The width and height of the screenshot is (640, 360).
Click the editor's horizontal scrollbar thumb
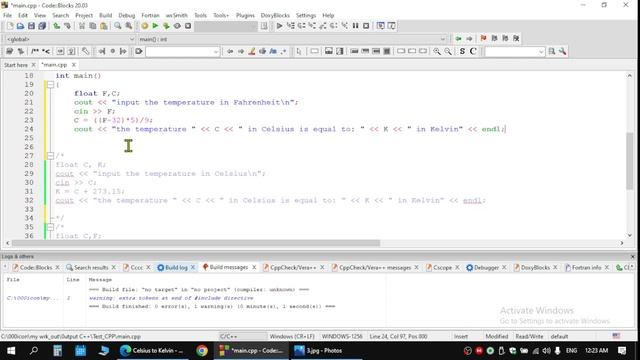pyautogui.click(x=196, y=243)
